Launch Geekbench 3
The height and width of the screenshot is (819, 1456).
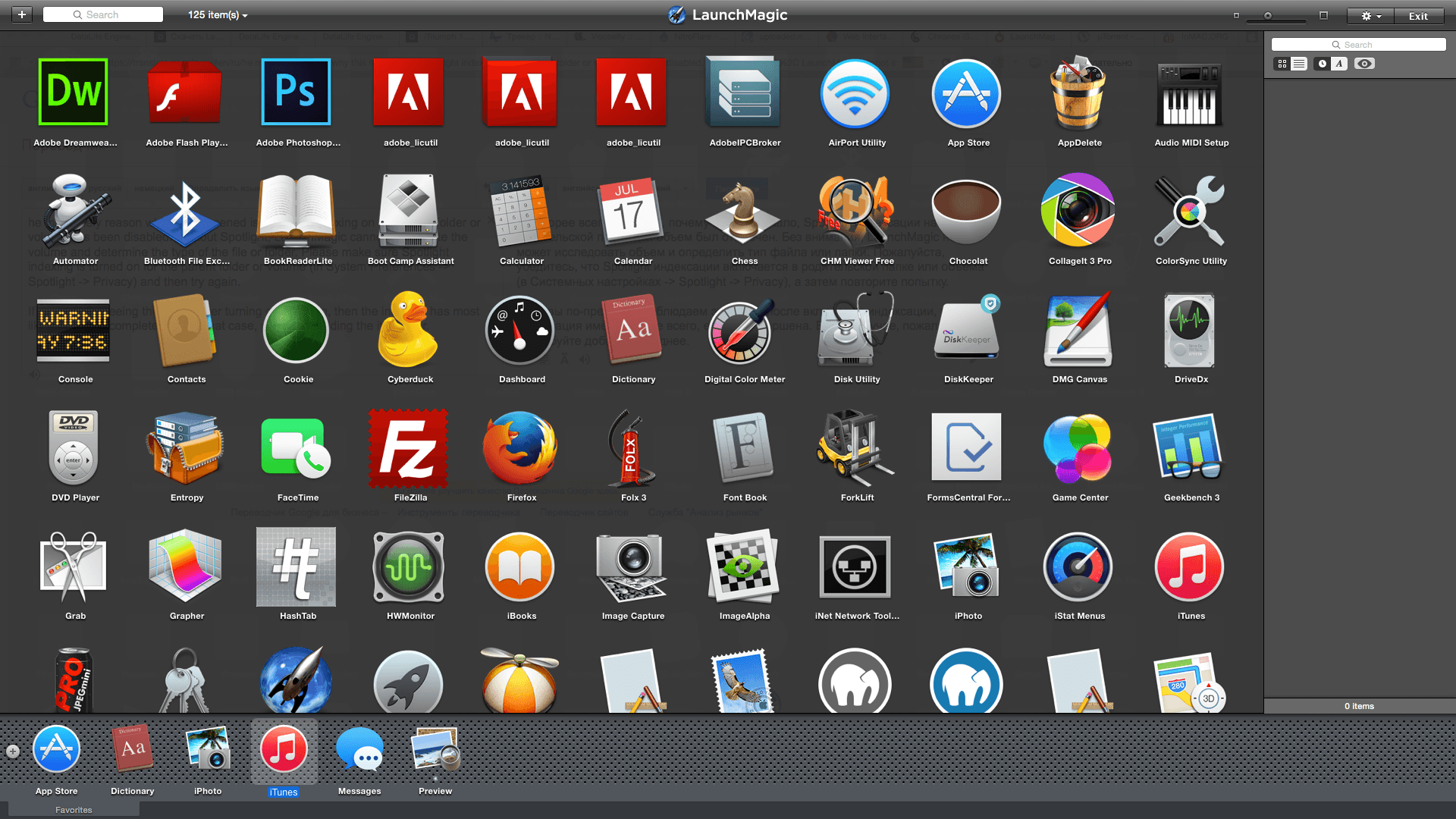[1189, 447]
